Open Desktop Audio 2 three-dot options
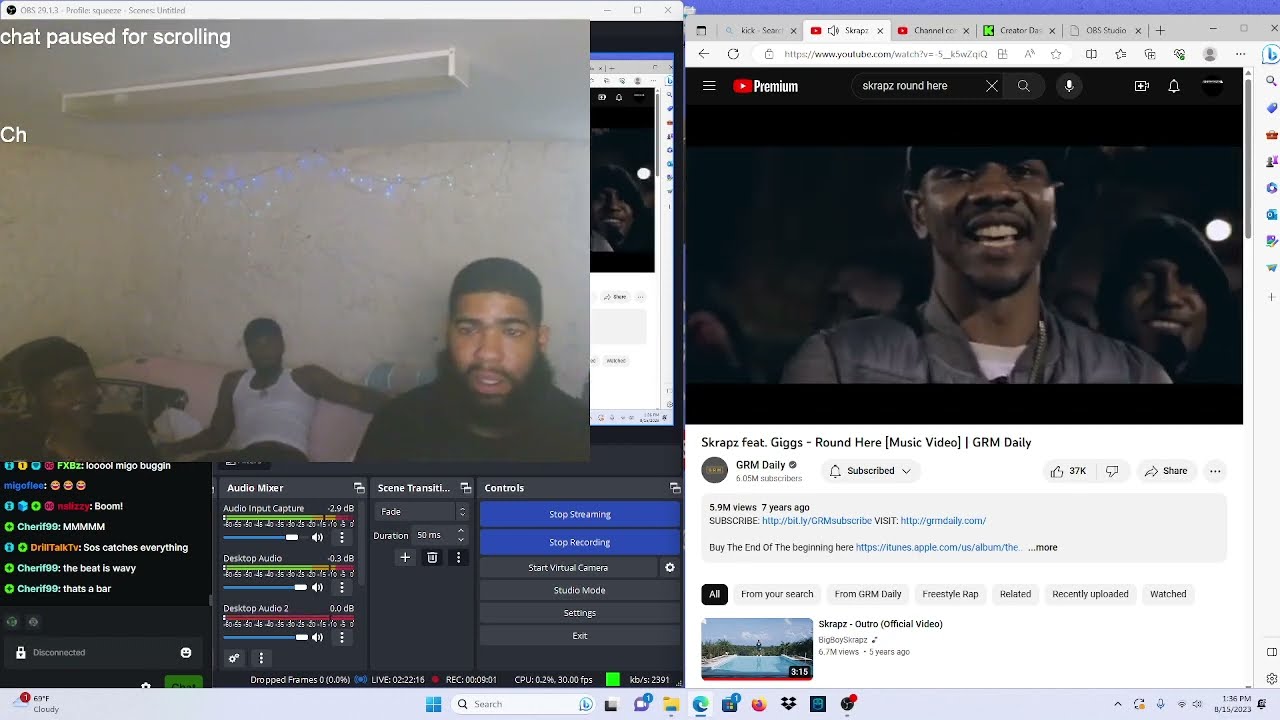 [342, 637]
